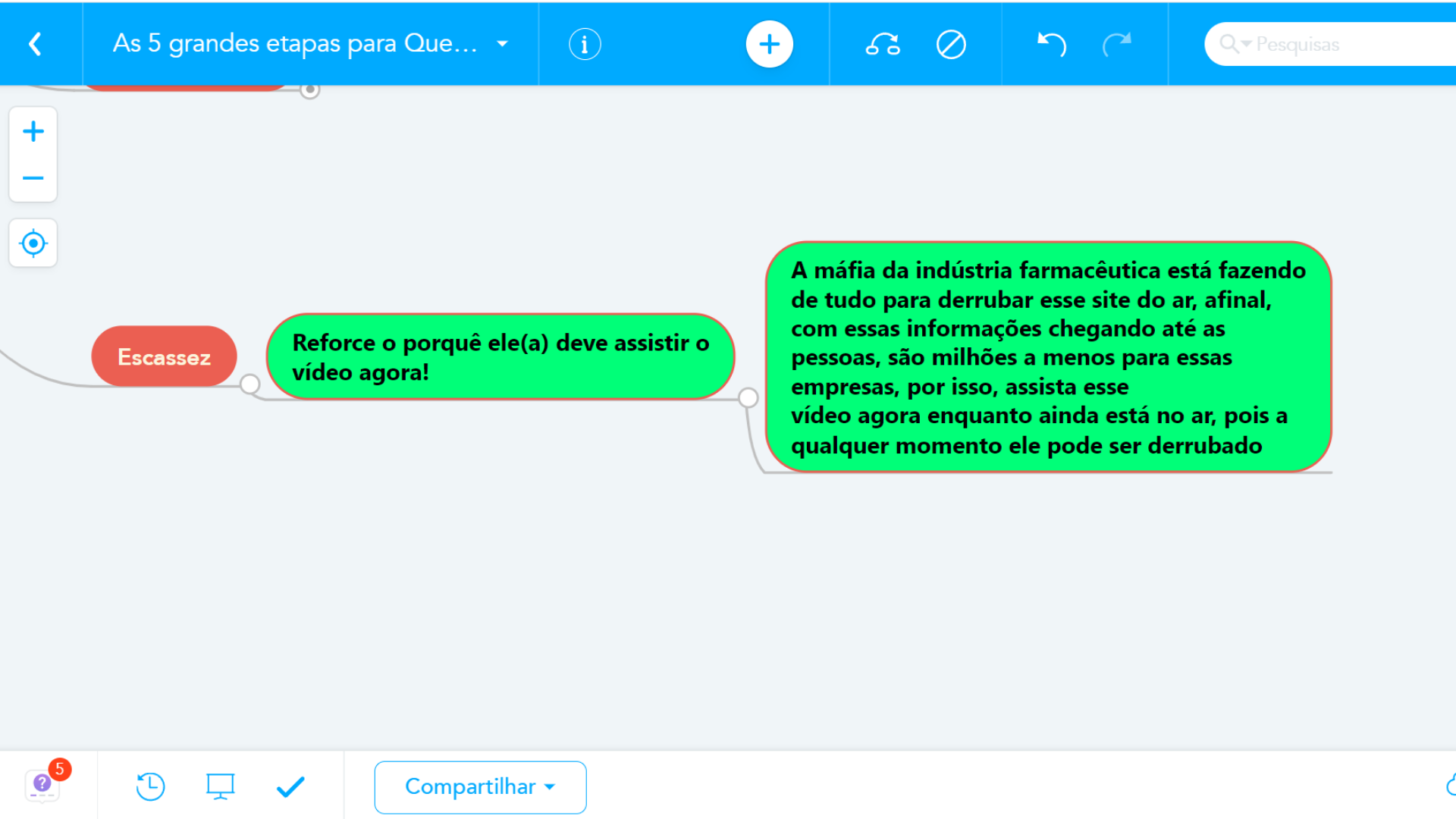Click the crossed-circle icon
This screenshot has height=819, width=1456.
[x=951, y=44]
